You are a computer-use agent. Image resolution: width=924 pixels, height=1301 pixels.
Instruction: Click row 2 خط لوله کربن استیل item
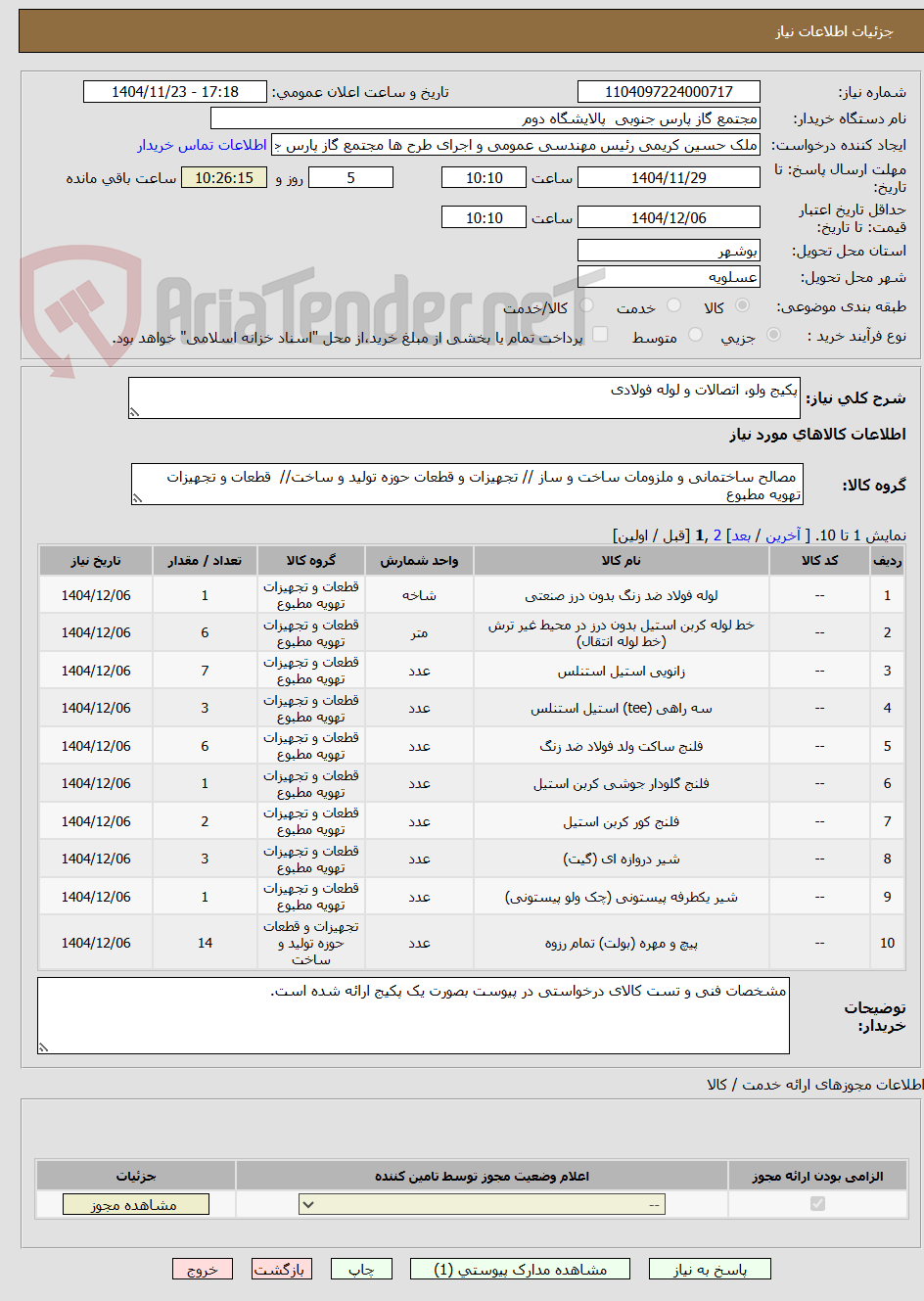[622, 632]
